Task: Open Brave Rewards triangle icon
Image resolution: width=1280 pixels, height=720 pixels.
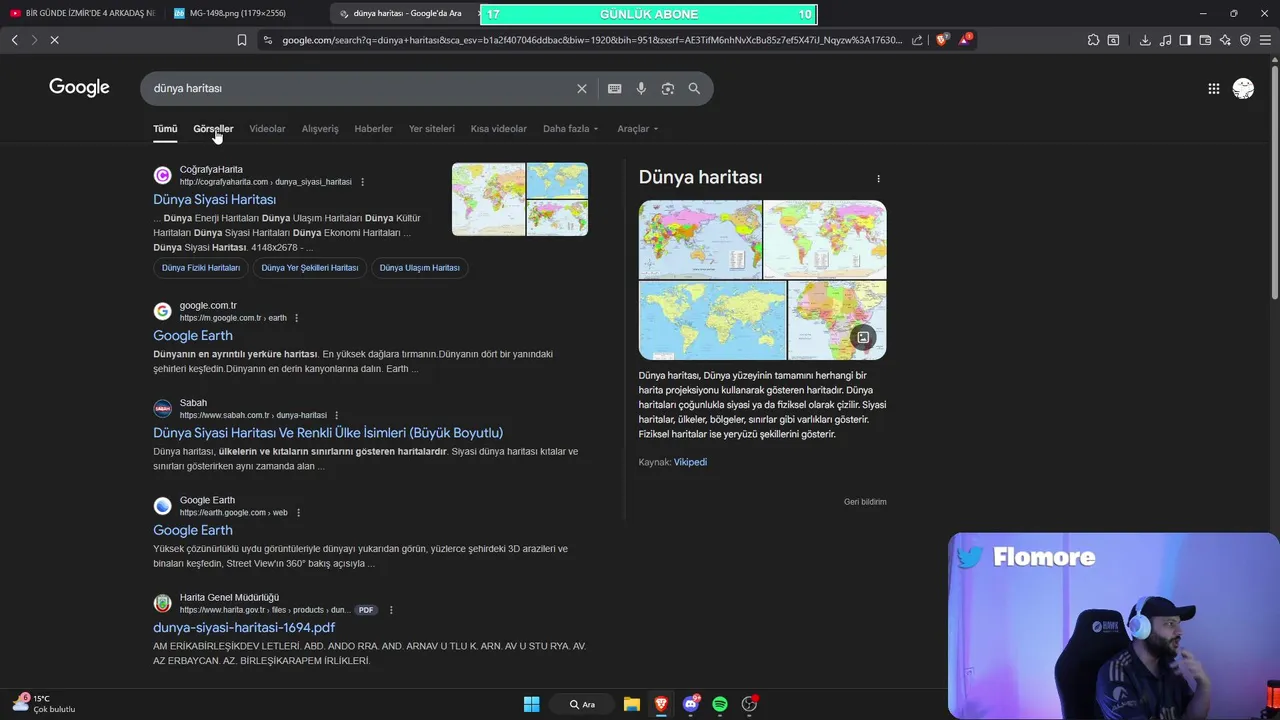Action: tap(965, 40)
